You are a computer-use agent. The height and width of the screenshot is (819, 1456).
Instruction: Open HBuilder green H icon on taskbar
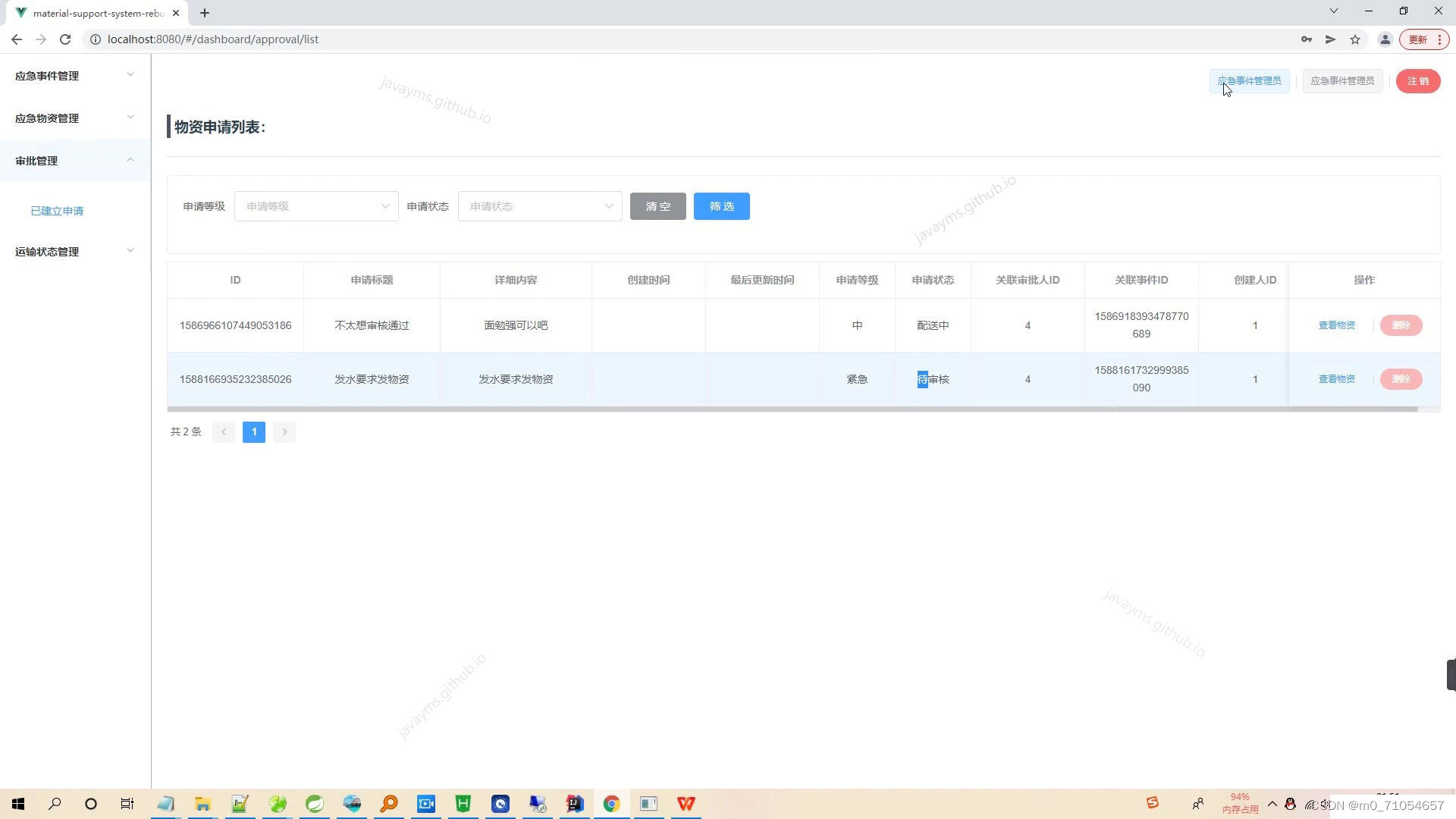click(x=463, y=804)
